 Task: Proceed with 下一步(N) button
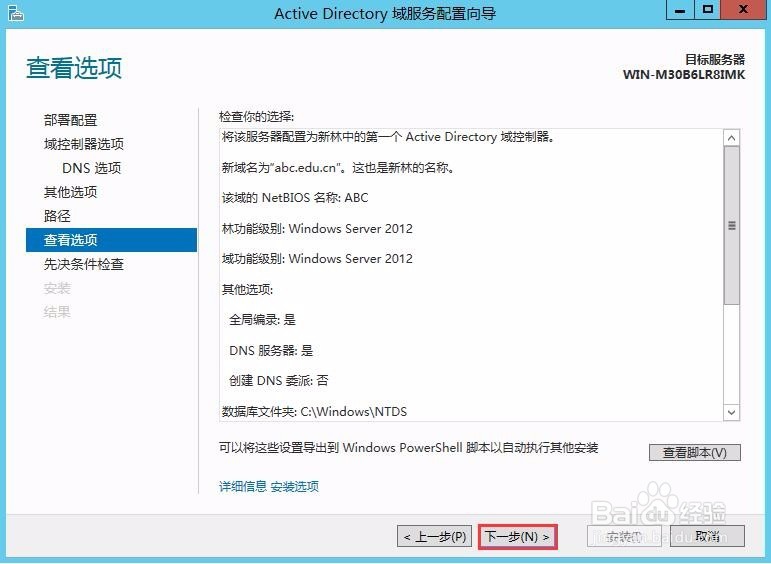pos(517,536)
